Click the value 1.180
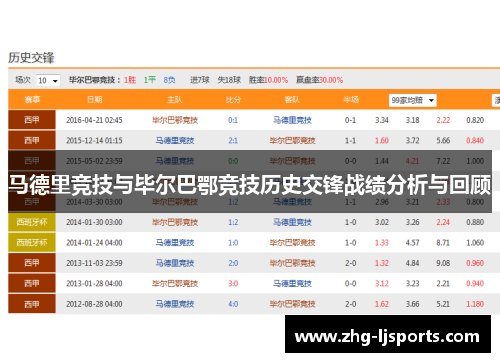500x362 pixels. click(475, 304)
